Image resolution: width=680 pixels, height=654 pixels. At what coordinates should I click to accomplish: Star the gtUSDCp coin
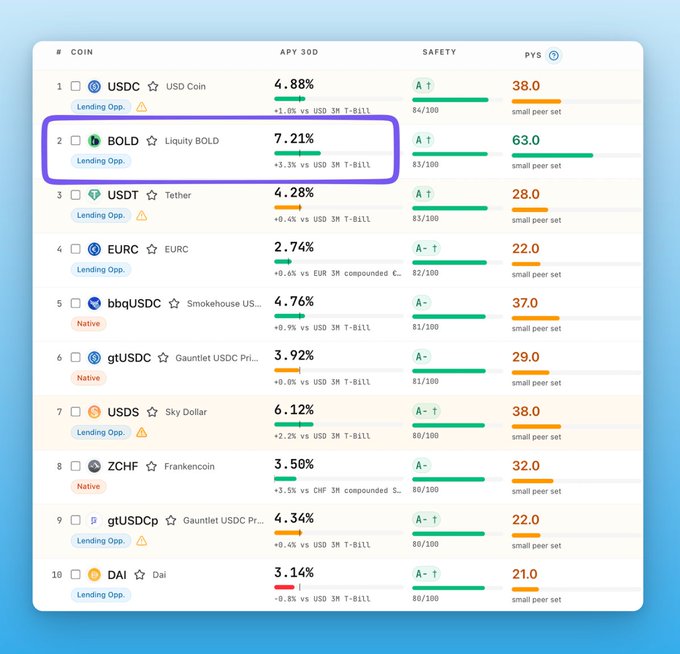pyautogui.click(x=171, y=520)
